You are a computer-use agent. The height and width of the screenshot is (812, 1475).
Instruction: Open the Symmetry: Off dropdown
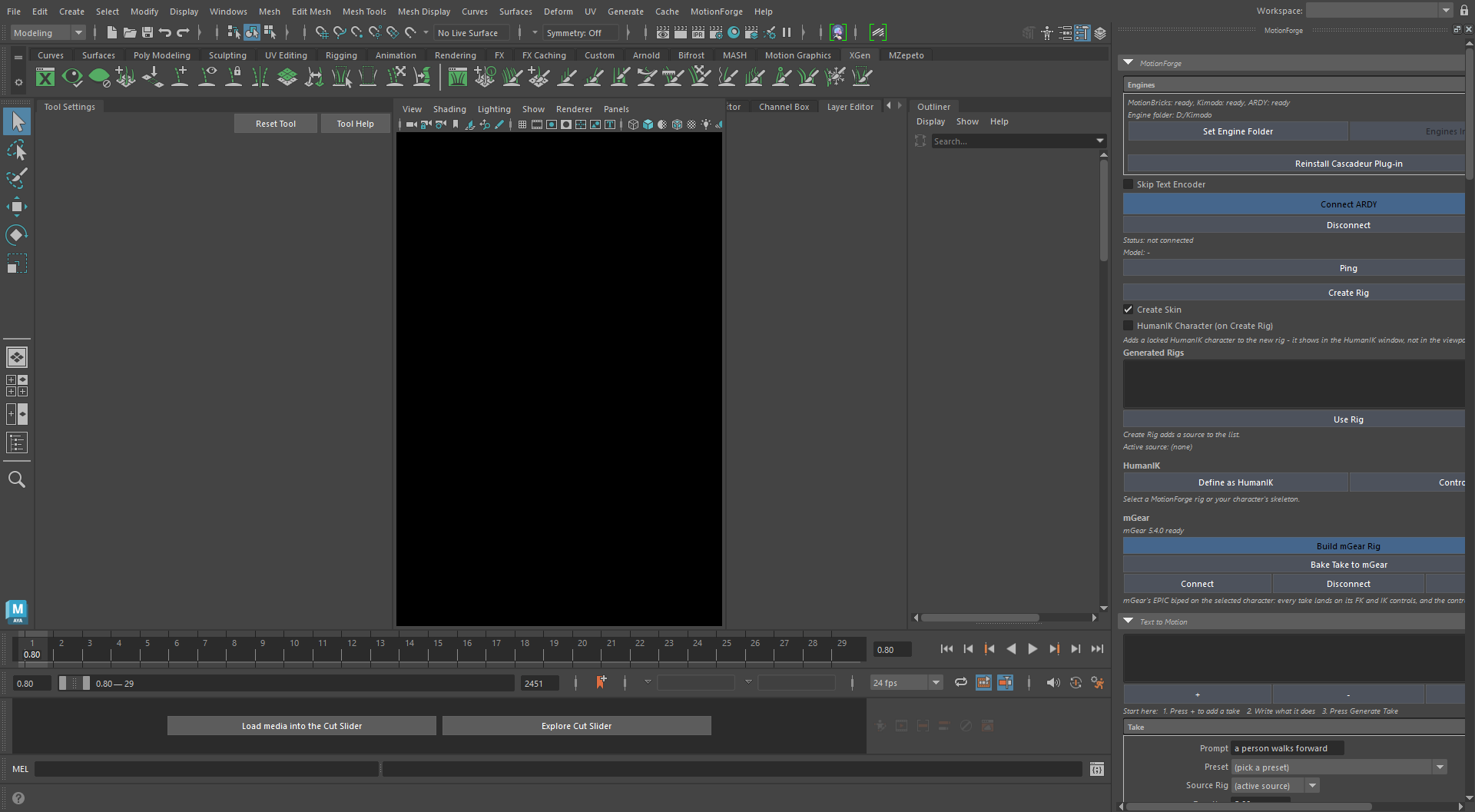point(582,33)
